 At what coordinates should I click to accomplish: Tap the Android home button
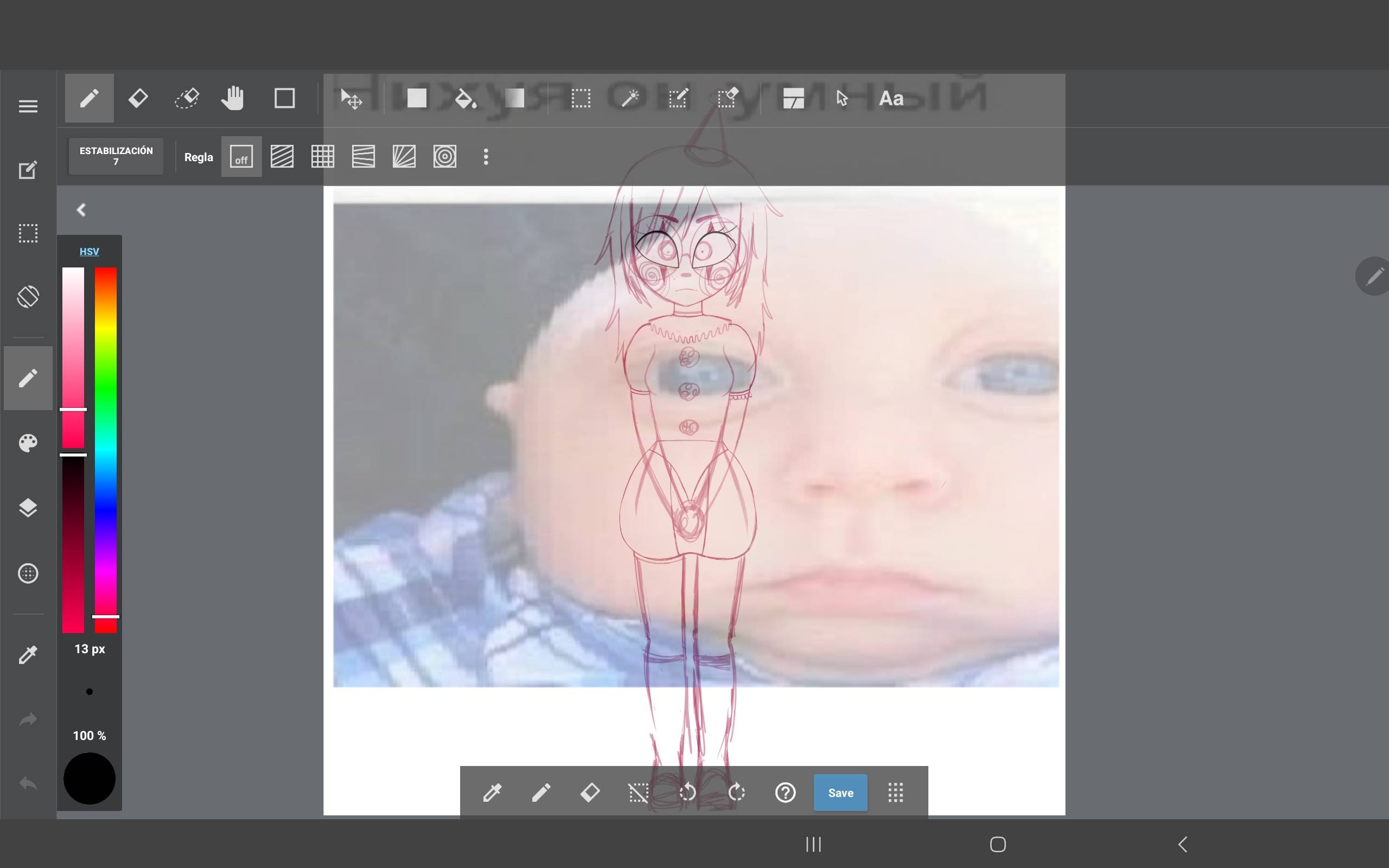pyautogui.click(x=998, y=844)
